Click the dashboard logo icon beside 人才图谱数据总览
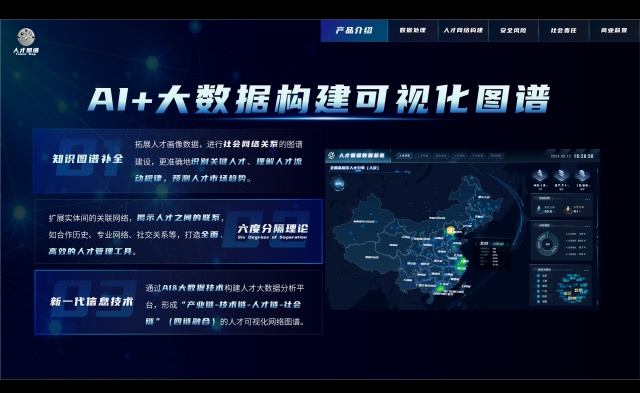Screen dimensions: 640x393 click(x=332, y=155)
